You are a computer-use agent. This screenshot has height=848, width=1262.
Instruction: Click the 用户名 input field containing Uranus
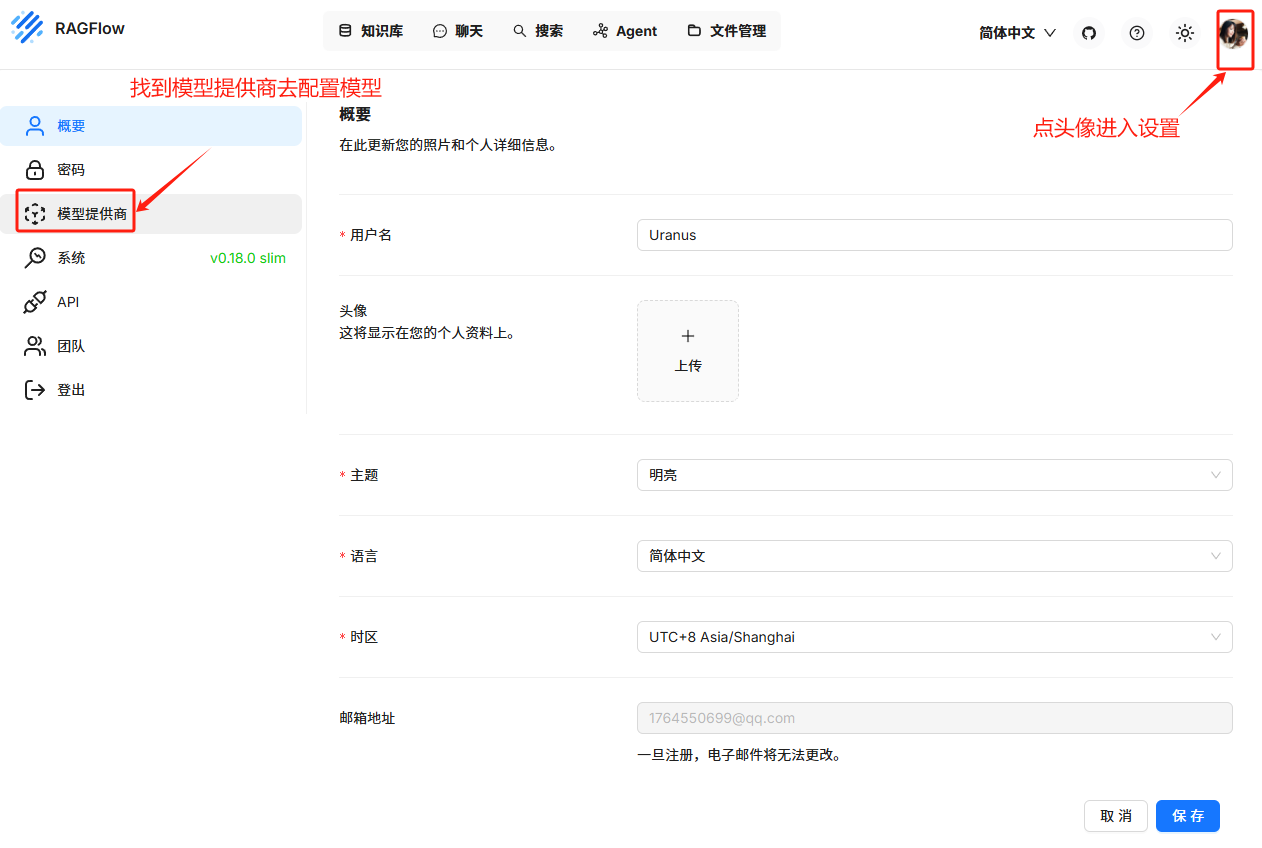coord(935,235)
